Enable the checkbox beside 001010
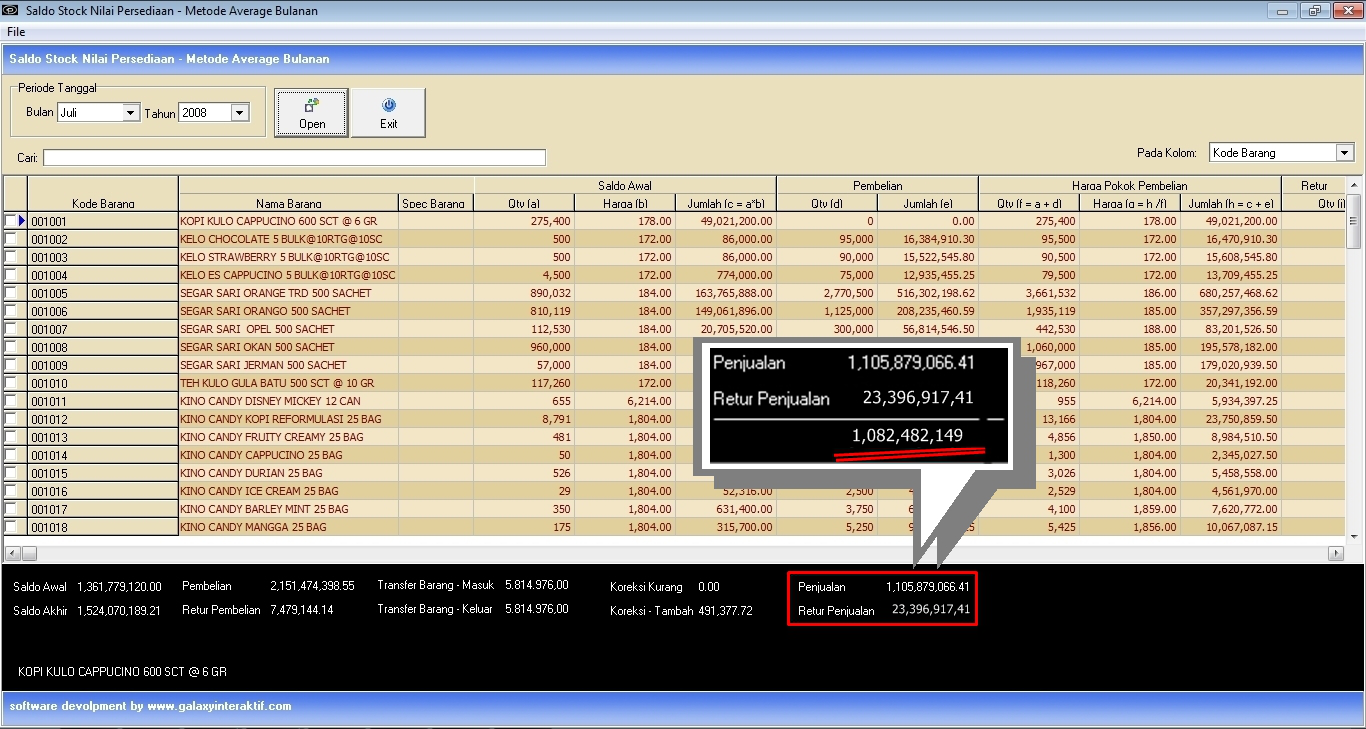 pyautogui.click(x=12, y=383)
